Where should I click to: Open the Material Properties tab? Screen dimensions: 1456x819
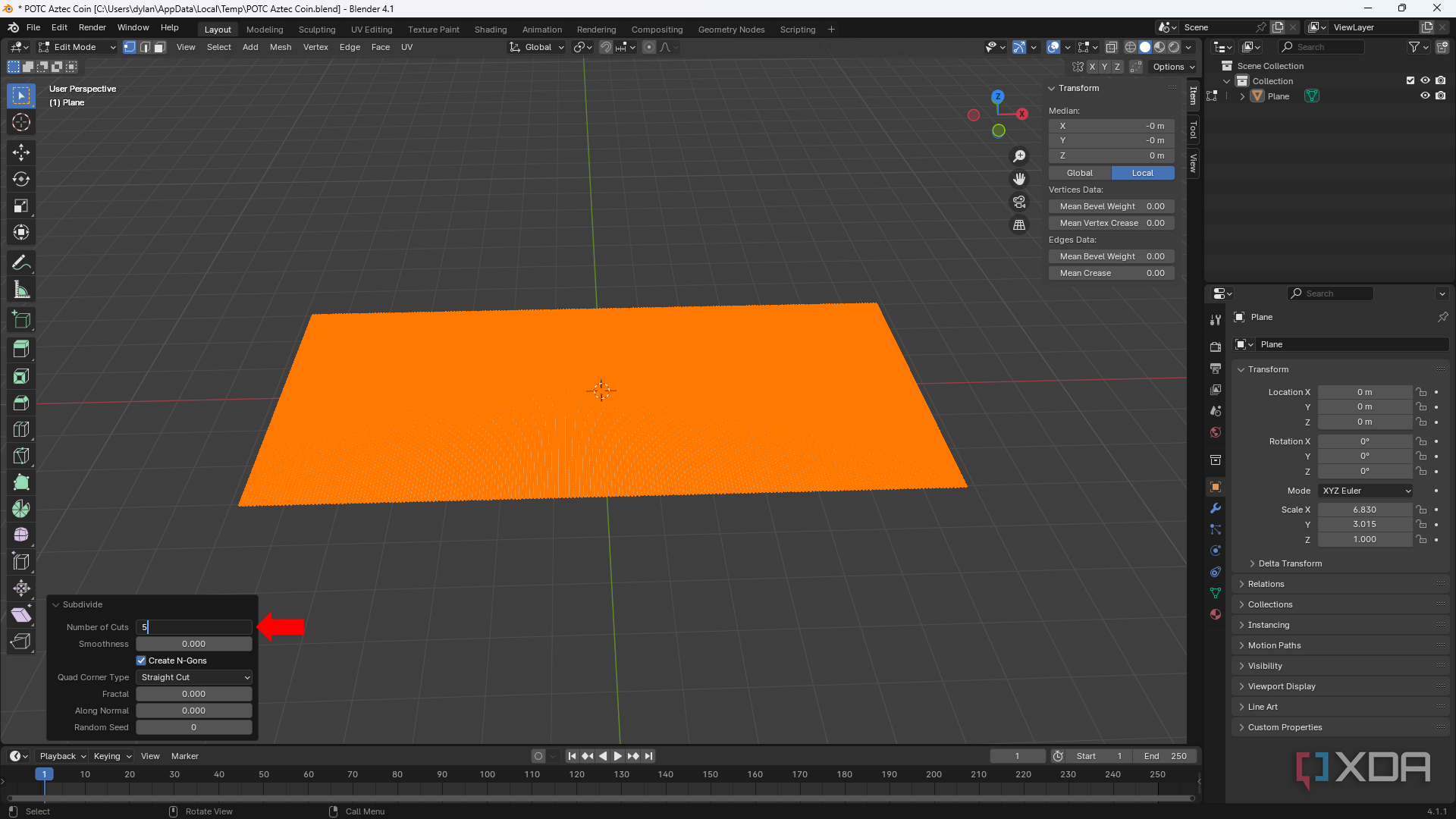[x=1216, y=614]
